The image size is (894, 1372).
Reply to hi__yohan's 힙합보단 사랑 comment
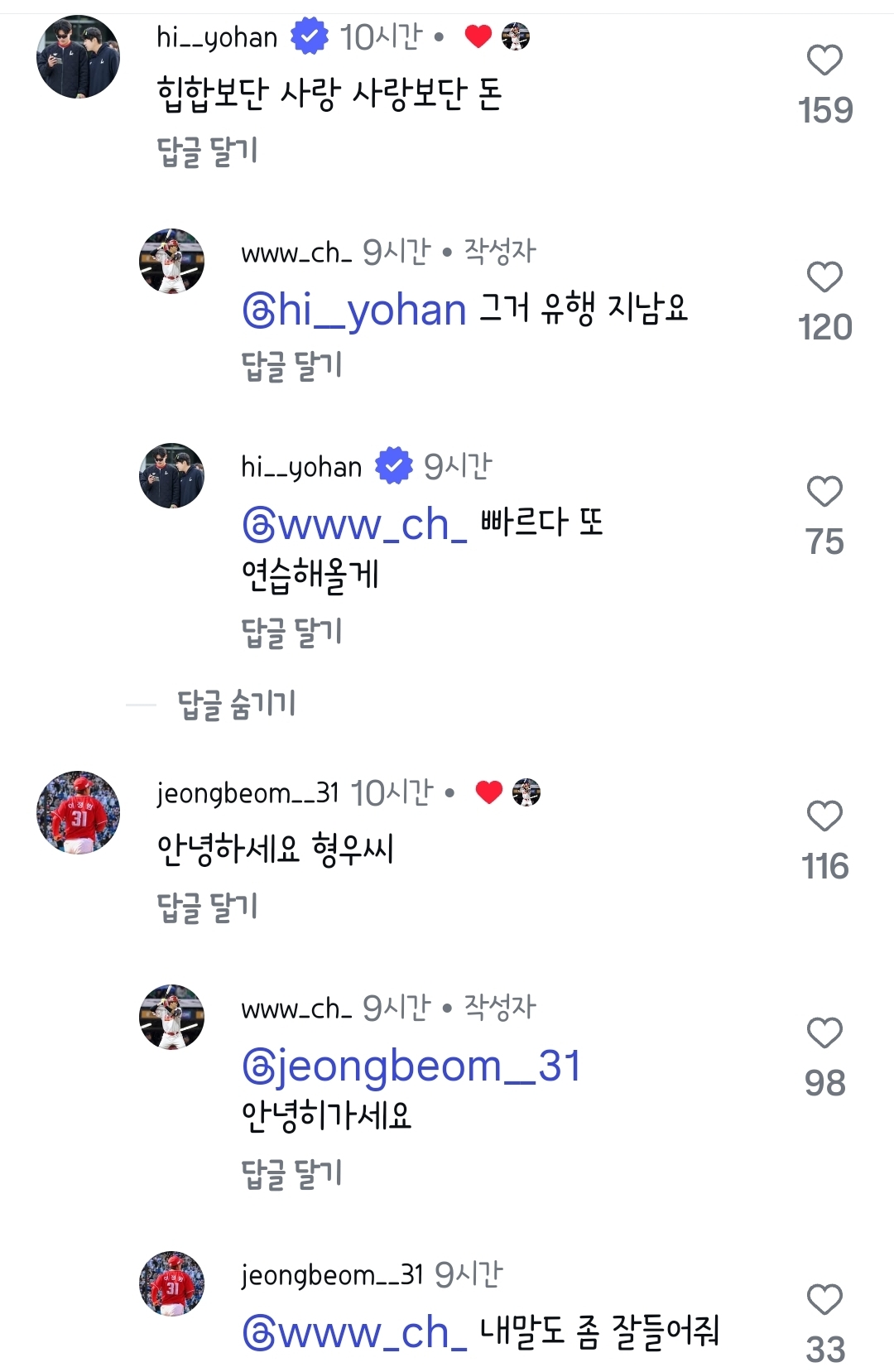click(208, 152)
